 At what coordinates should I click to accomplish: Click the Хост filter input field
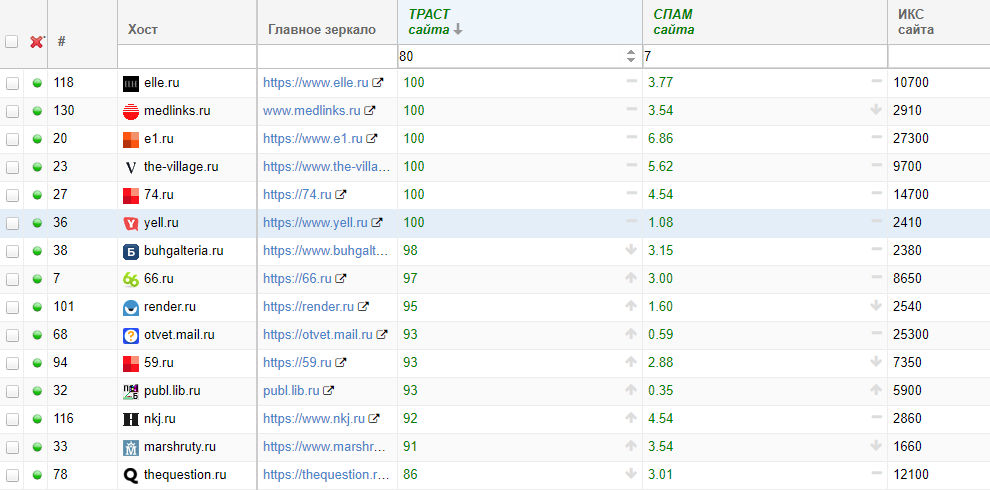(187, 56)
